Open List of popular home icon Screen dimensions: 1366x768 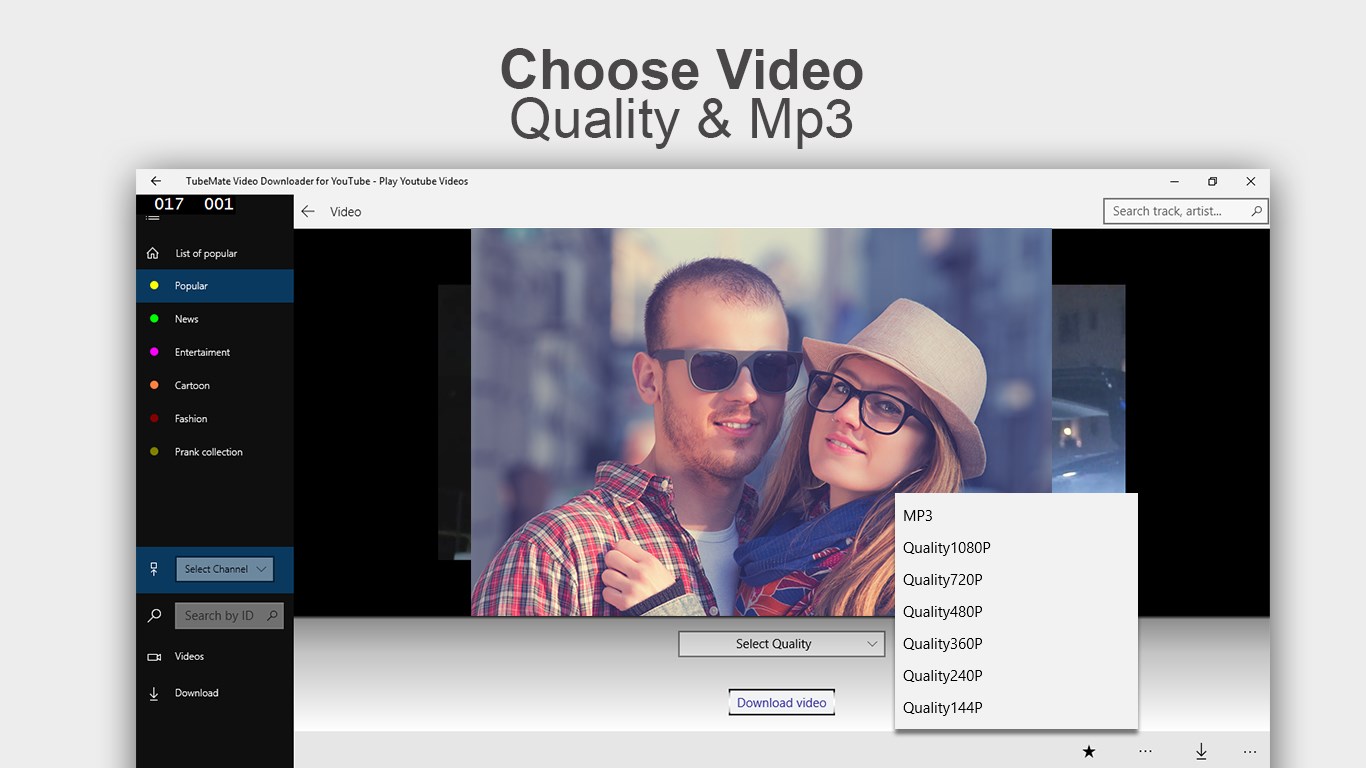click(x=153, y=253)
